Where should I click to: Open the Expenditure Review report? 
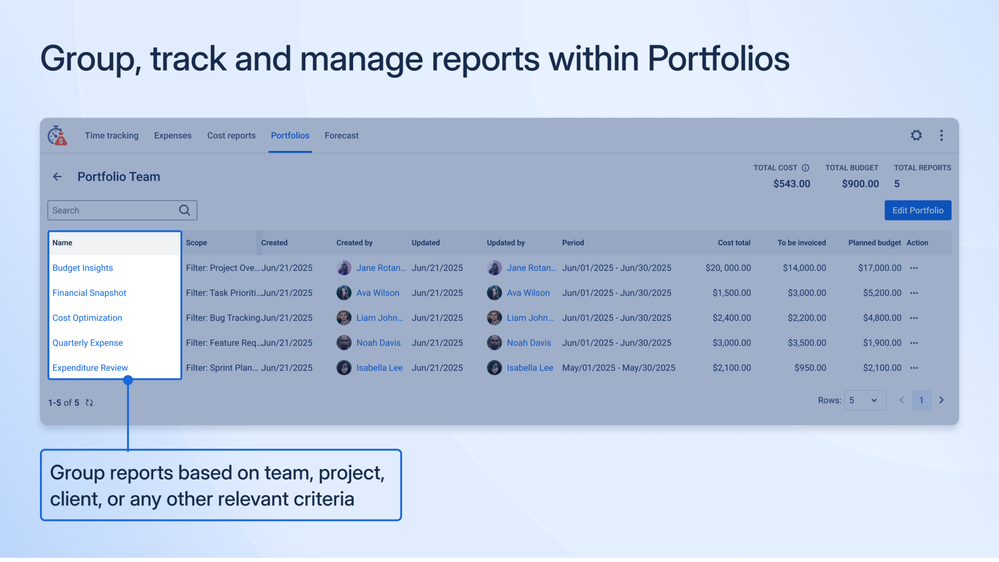click(90, 368)
